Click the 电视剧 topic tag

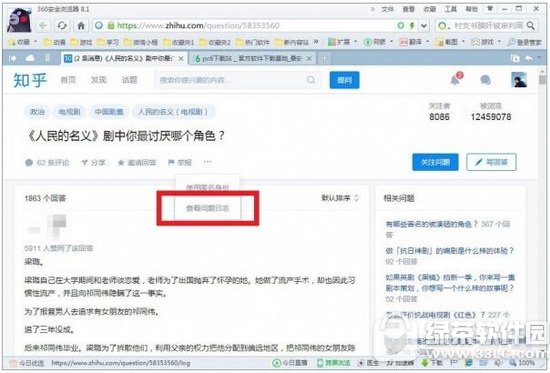tap(69, 112)
